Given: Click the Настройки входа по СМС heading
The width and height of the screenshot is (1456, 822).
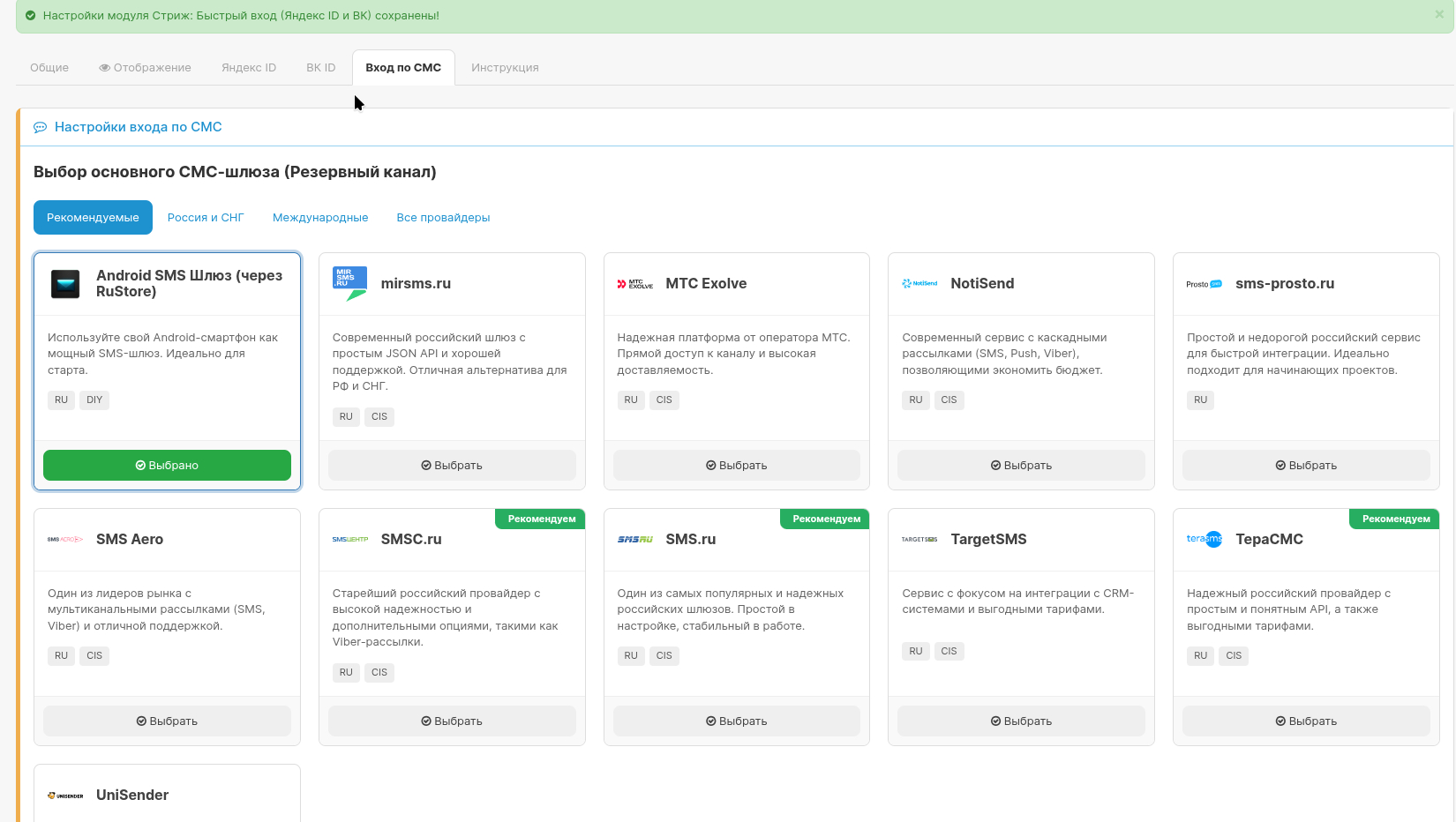Looking at the screenshot, I should (138, 127).
